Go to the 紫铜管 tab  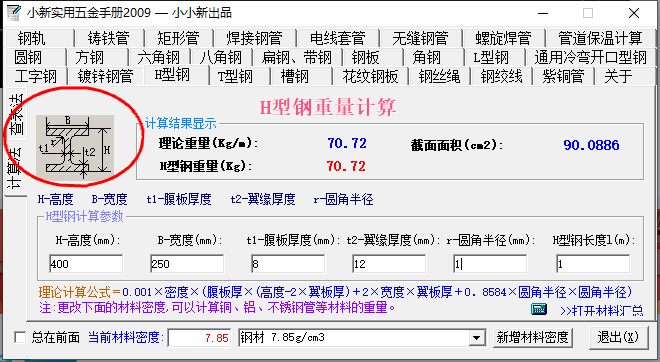point(564,76)
